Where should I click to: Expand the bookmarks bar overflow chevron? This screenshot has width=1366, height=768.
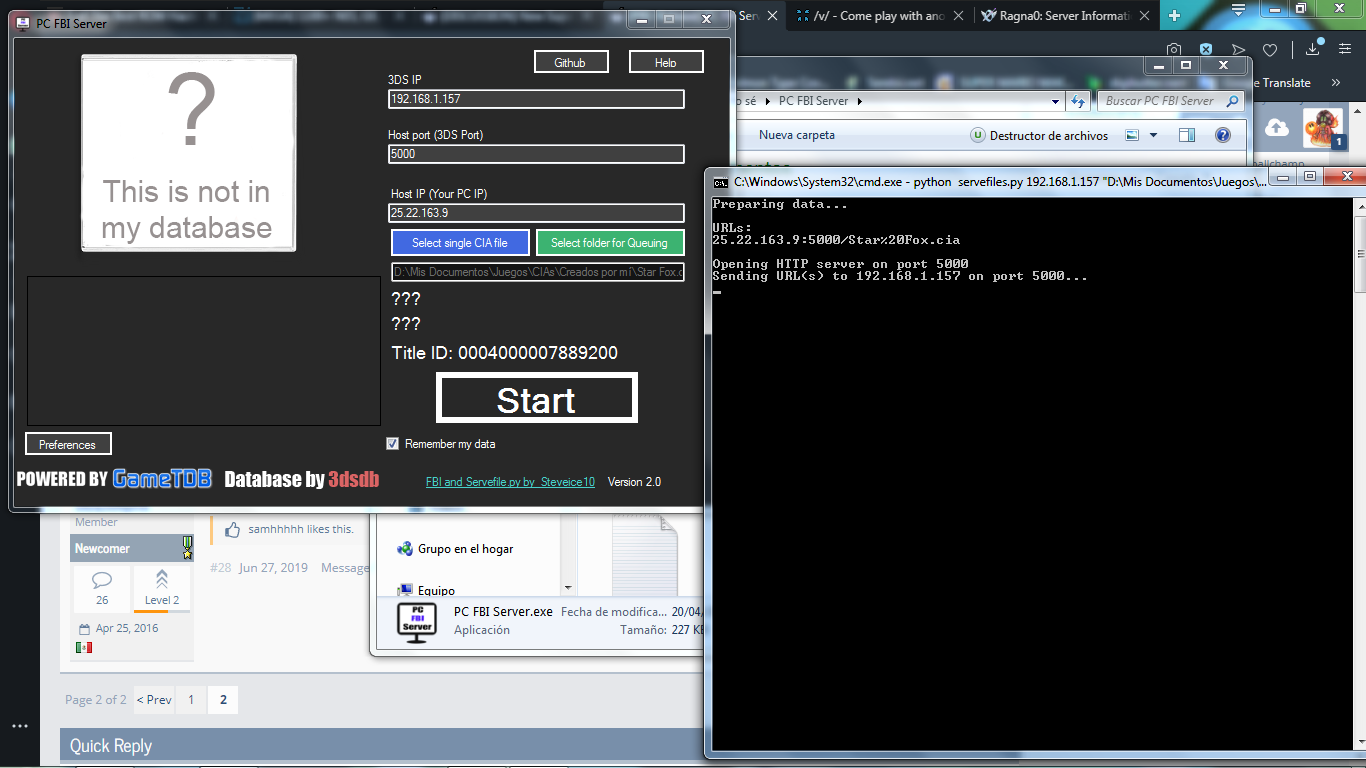[1335, 83]
